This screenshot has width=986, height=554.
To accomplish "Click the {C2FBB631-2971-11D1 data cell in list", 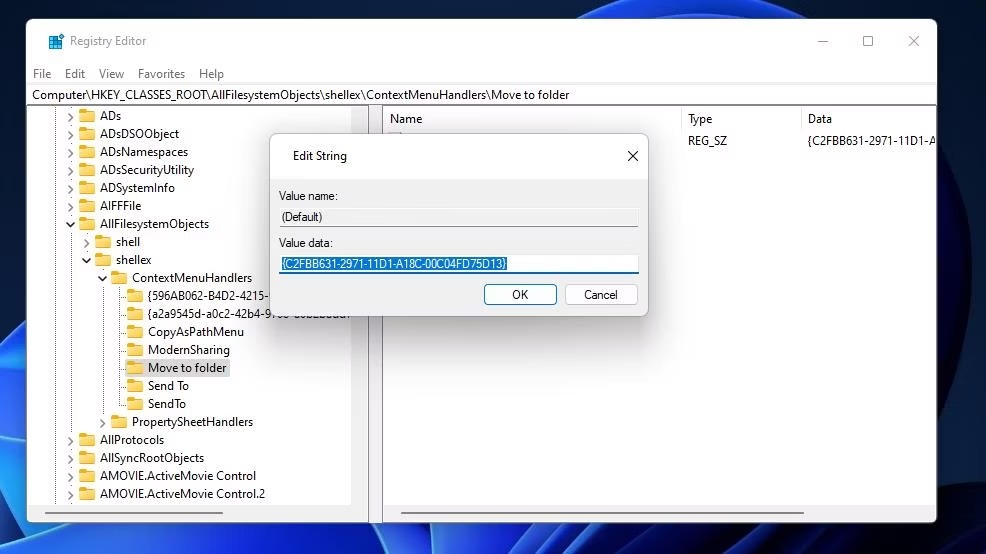I will coord(871,141).
